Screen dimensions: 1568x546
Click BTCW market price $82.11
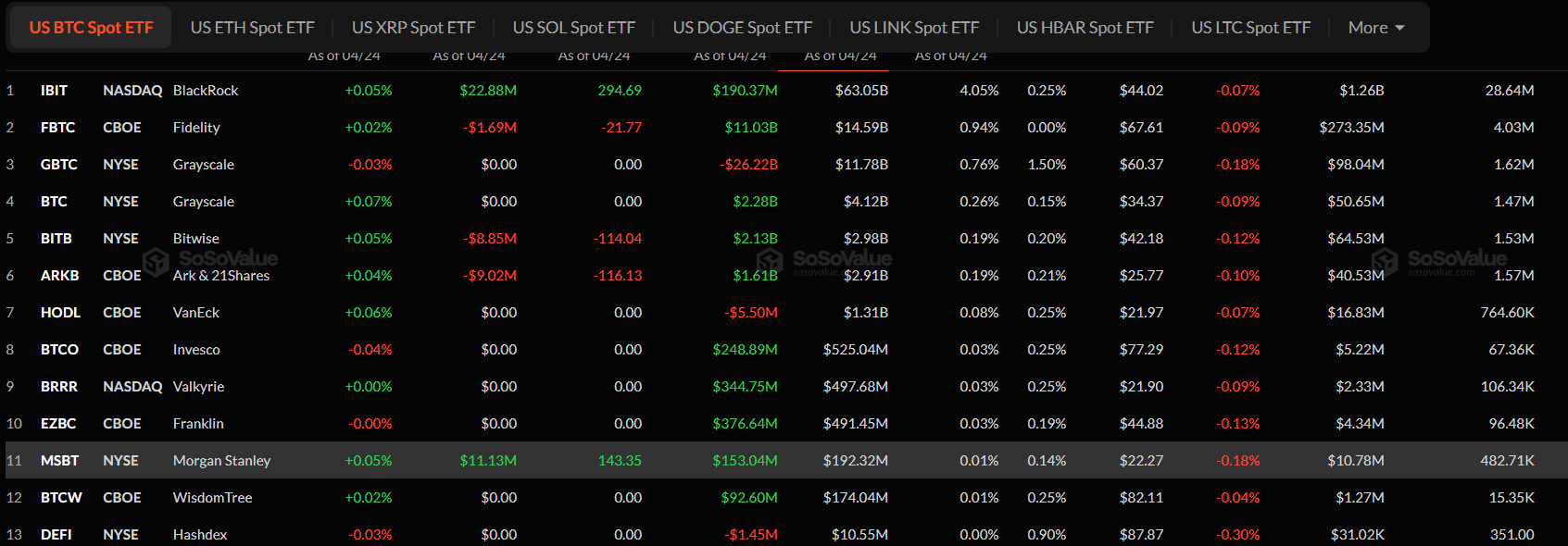pos(1141,498)
